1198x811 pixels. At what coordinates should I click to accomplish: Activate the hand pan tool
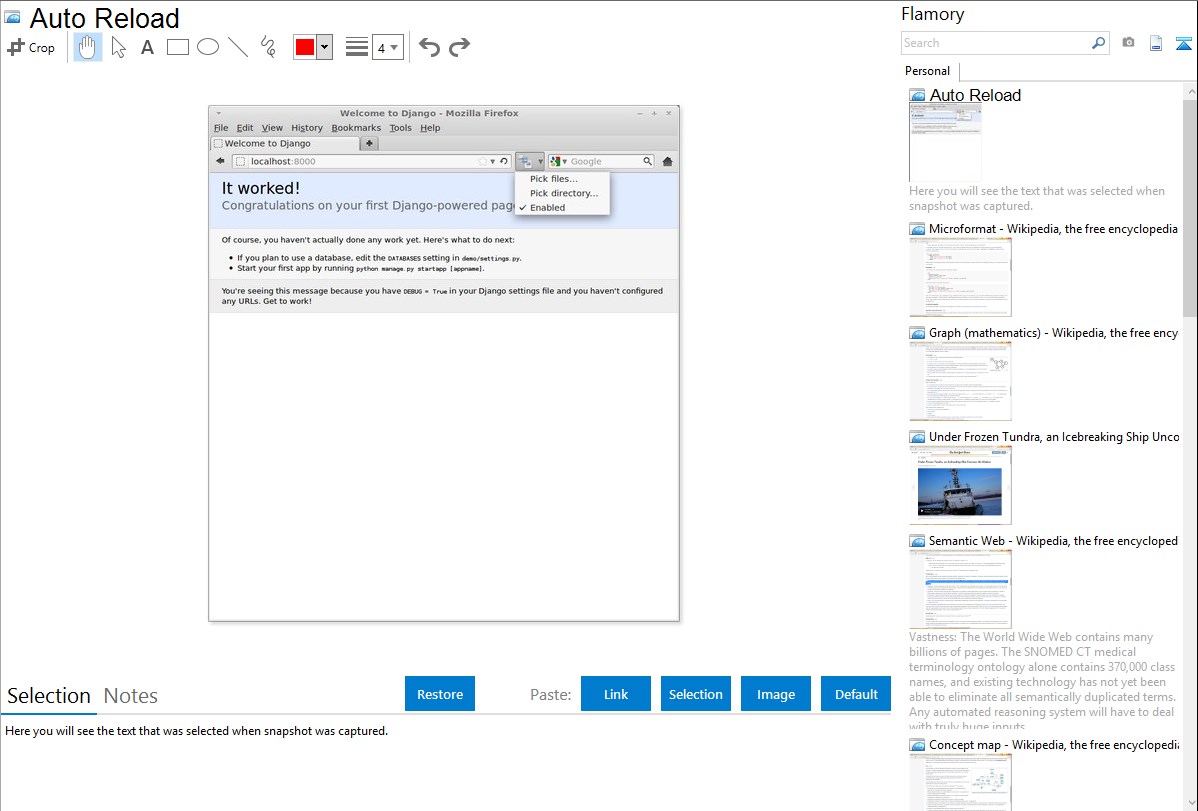coord(88,47)
